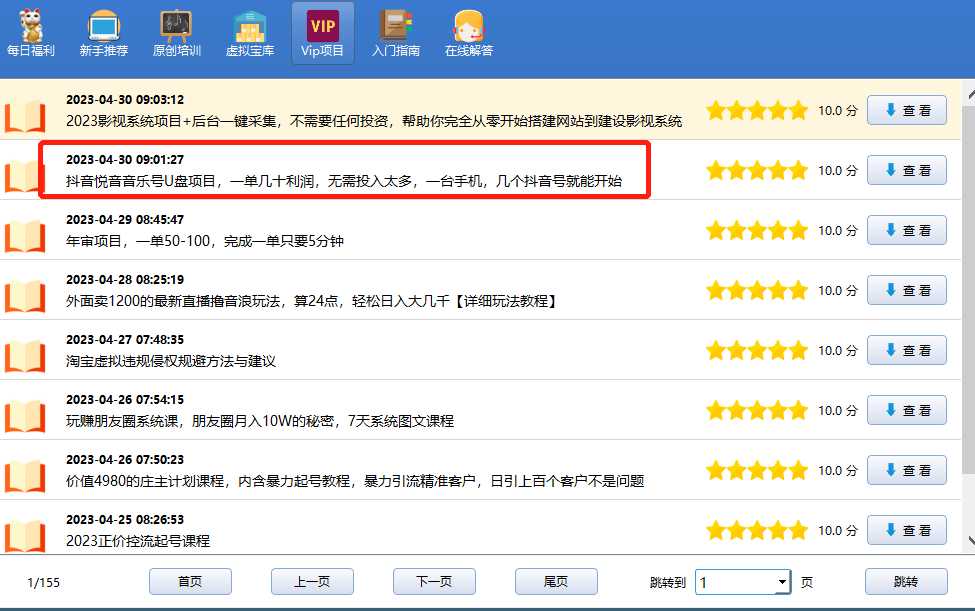This screenshot has height=611, width=975.
Task: Click book icon for 直播撸音浪玩法 row
Action: pos(25,296)
